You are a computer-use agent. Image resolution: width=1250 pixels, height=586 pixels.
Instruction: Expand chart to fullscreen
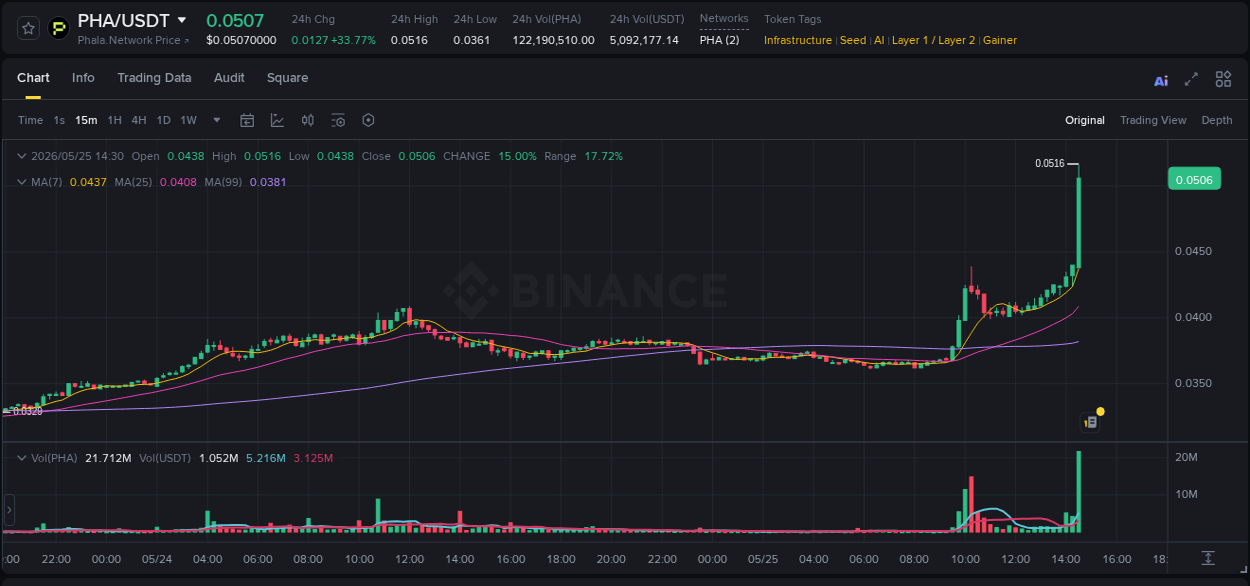tap(1191, 79)
